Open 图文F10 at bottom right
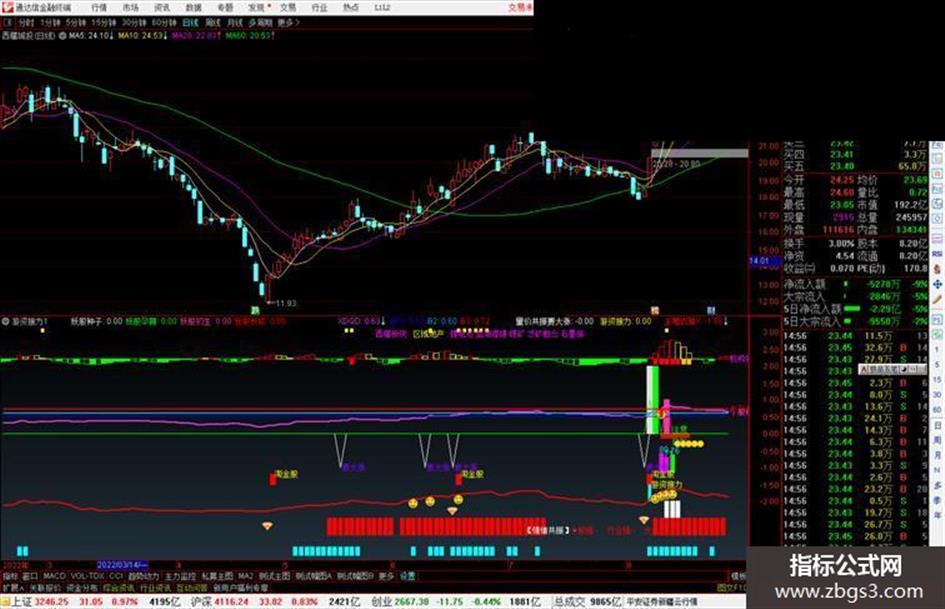Screen dimensions: 945x609 [731, 587]
